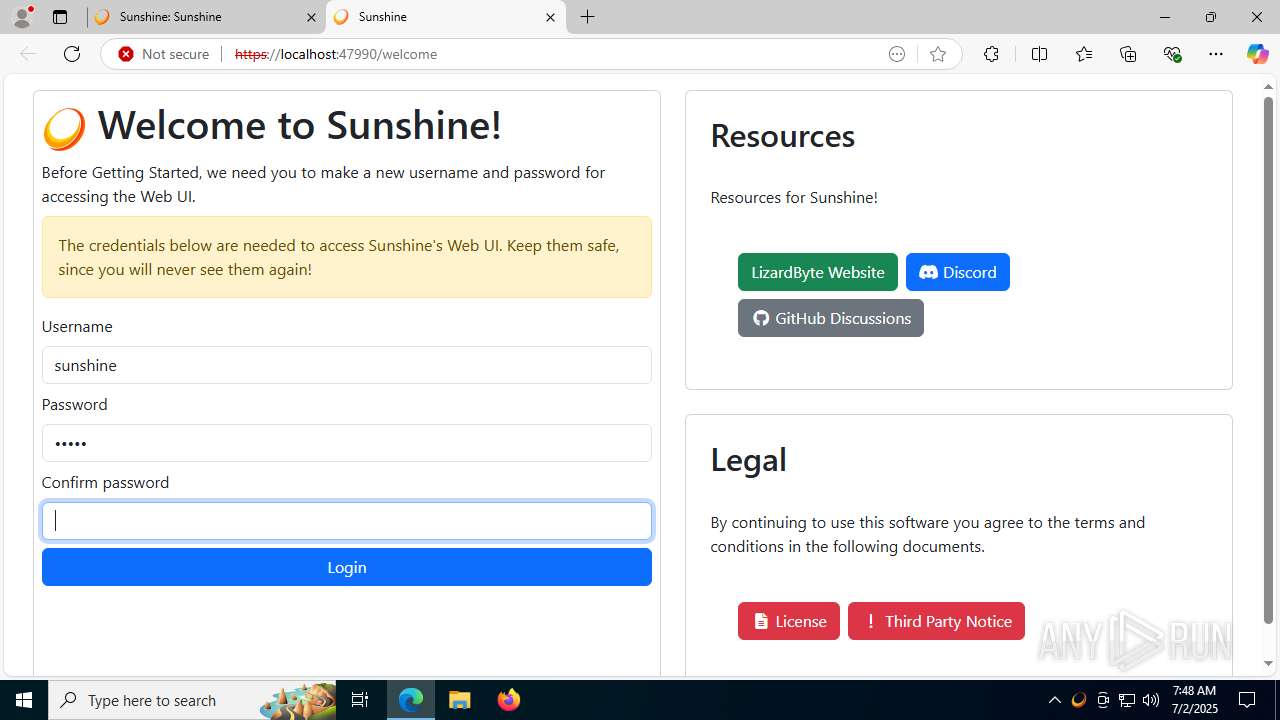Click the Username field with 'sunshine'

pos(347,365)
